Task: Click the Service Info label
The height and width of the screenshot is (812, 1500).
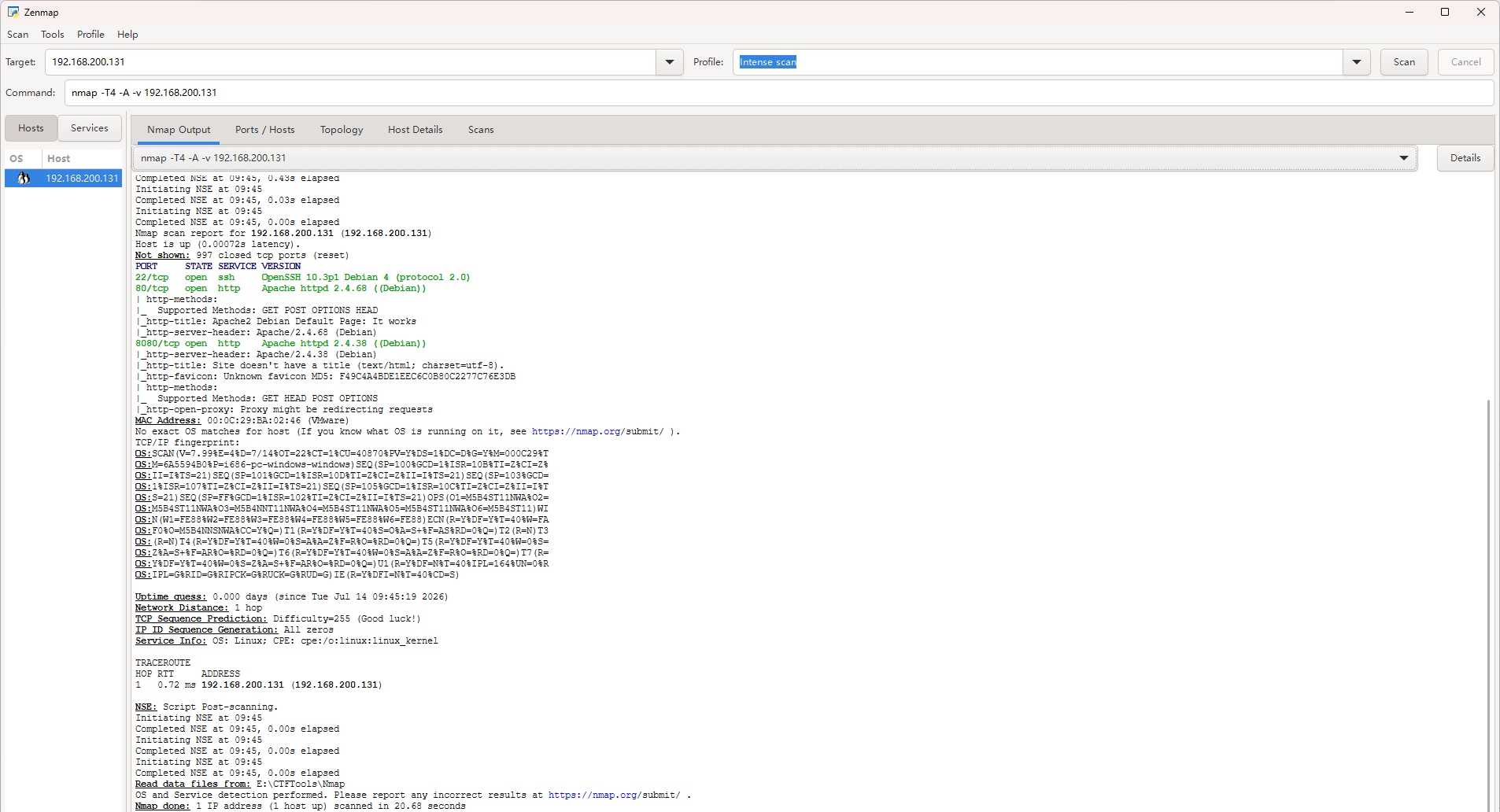Action: [171, 641]
